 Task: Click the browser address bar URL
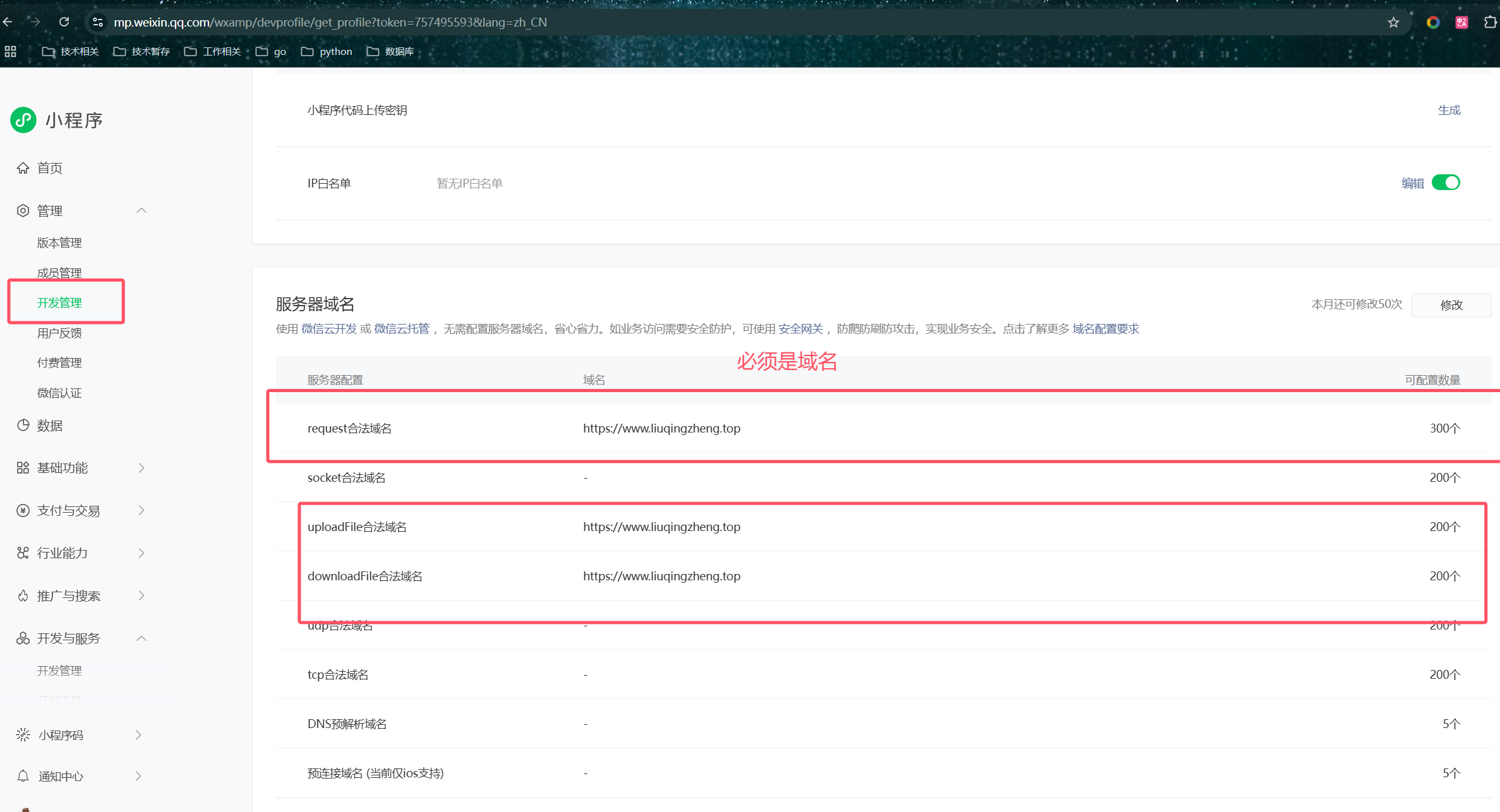click(330, 23)
